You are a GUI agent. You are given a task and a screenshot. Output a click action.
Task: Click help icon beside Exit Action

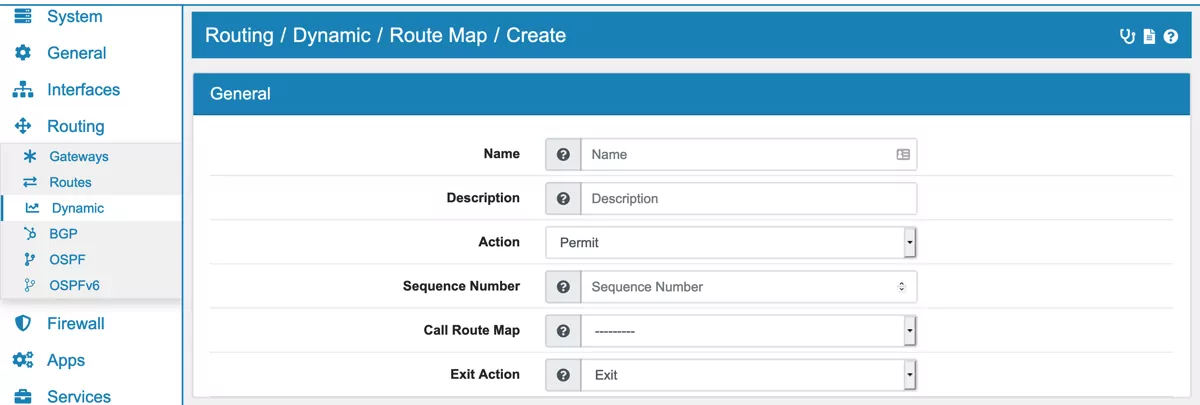pos(563,375)
